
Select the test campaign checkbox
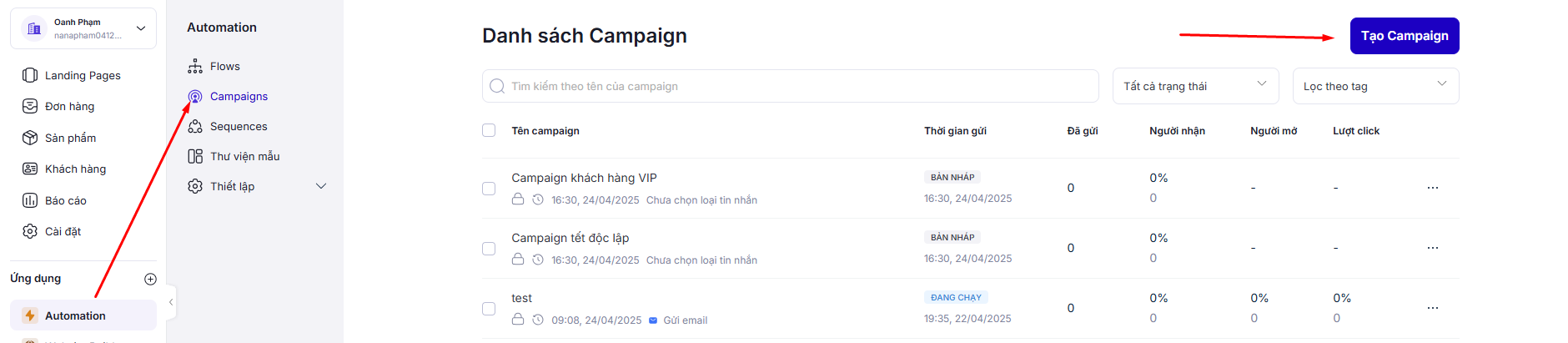pyautogui.click(x=489, y=309)
